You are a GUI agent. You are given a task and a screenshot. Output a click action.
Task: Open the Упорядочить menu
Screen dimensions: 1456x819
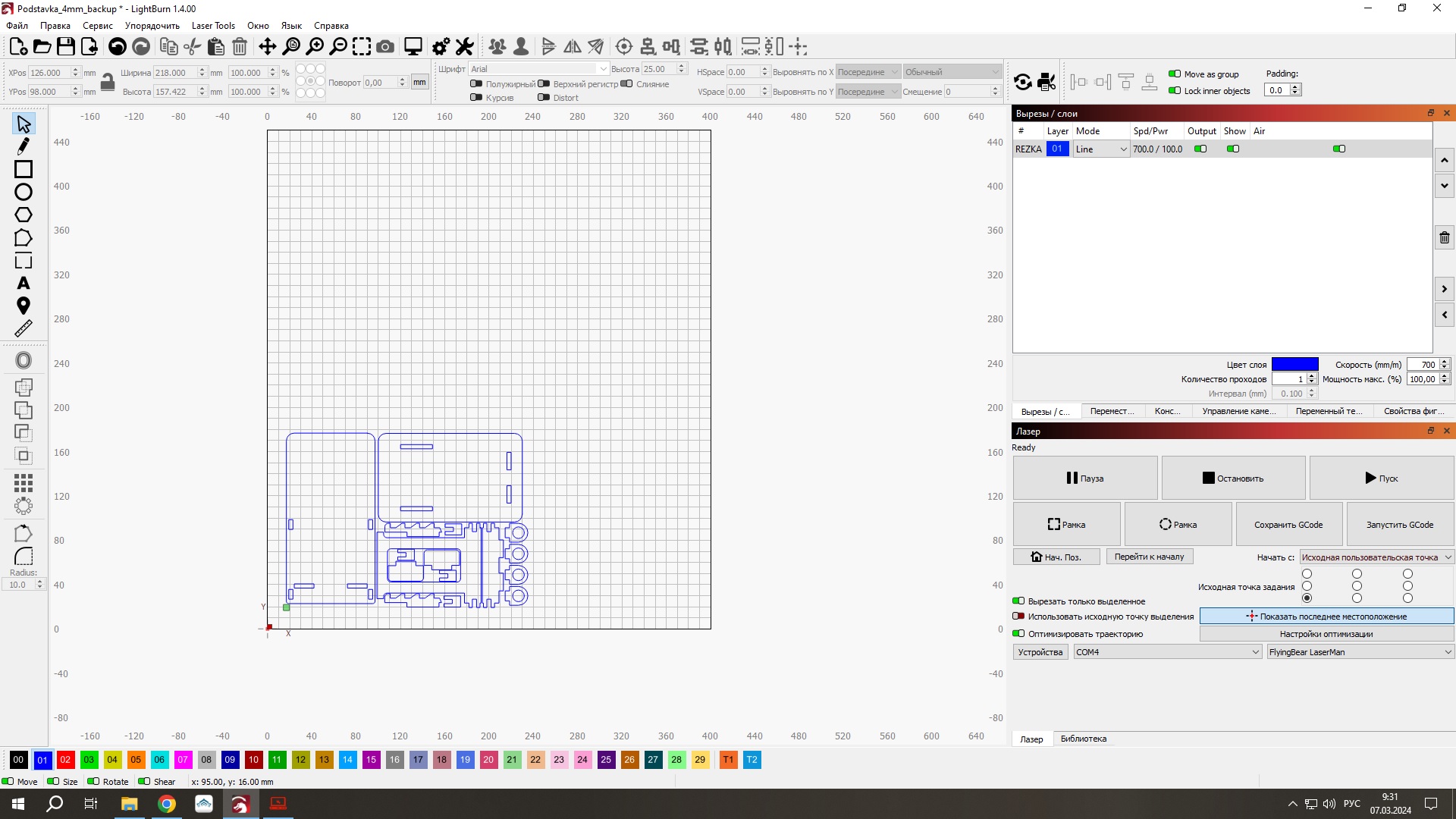[152, 26]
